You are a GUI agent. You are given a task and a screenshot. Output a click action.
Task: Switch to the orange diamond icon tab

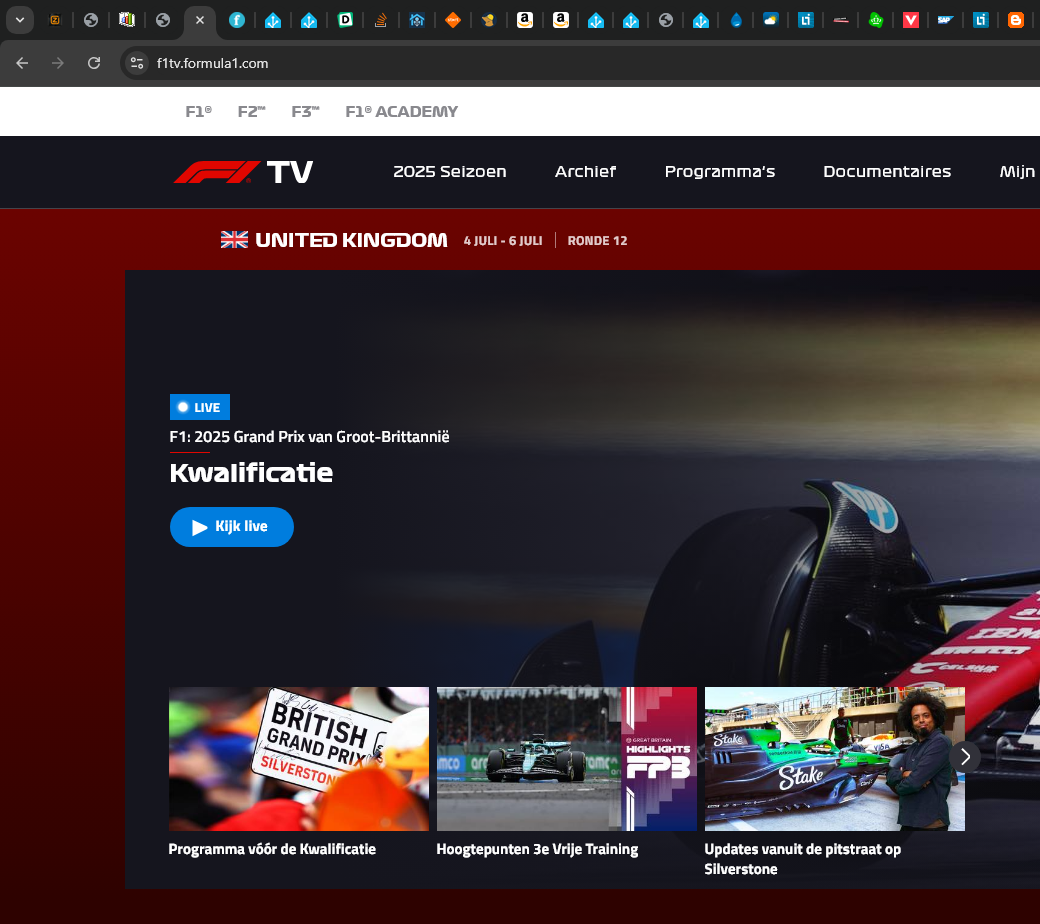point(453,20)
